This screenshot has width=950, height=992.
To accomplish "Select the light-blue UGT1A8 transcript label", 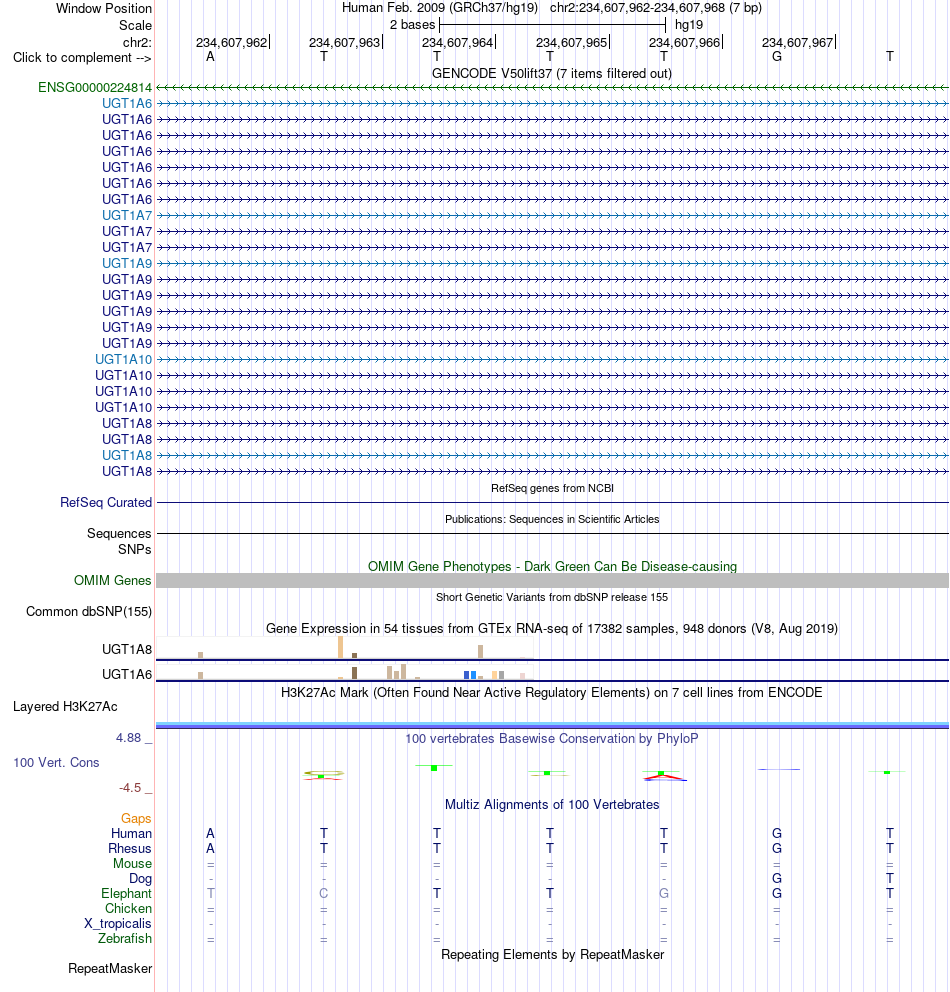I will (127, 456).
